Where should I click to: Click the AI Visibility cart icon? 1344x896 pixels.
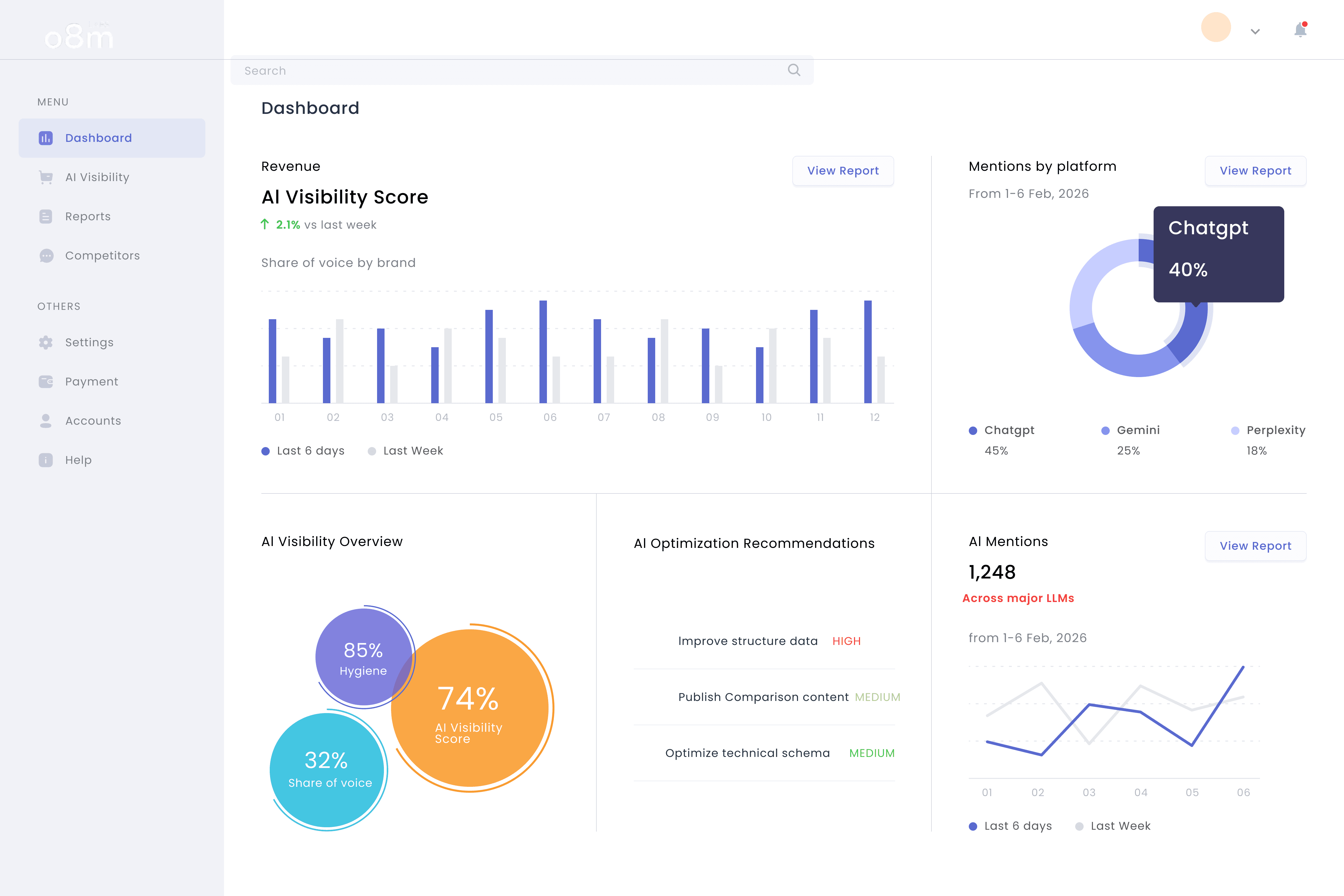click(46, 177)
